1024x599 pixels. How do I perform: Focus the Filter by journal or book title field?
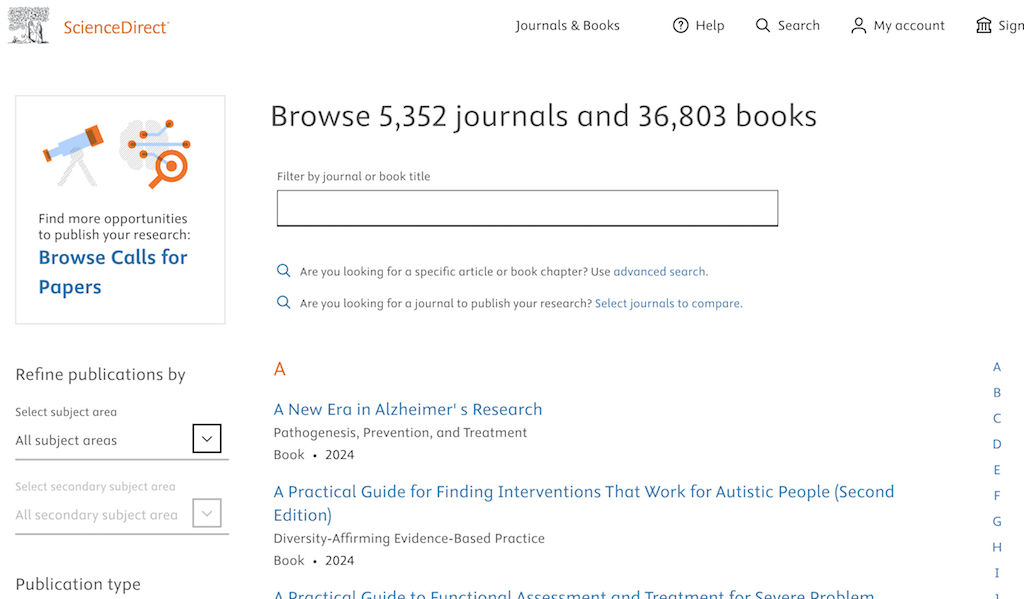pyautogui.click(x=527, y=208)
